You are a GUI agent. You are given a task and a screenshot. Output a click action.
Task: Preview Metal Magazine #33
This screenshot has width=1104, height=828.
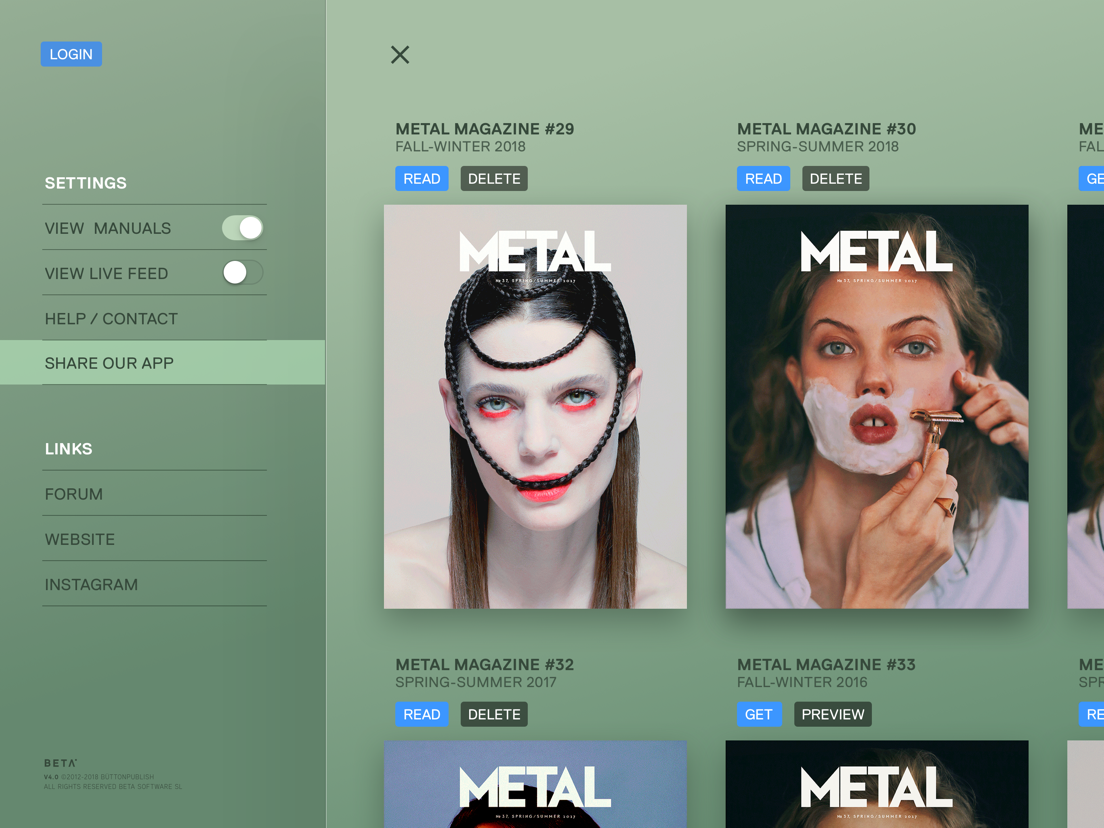[x=833, y=714]
